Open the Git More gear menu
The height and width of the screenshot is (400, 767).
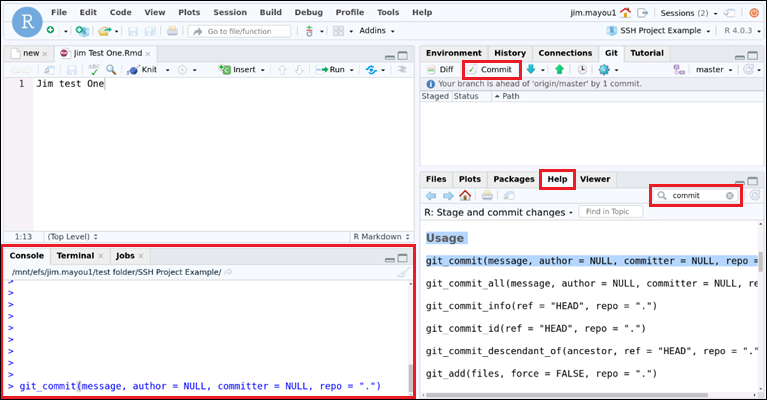coord(604,69)
